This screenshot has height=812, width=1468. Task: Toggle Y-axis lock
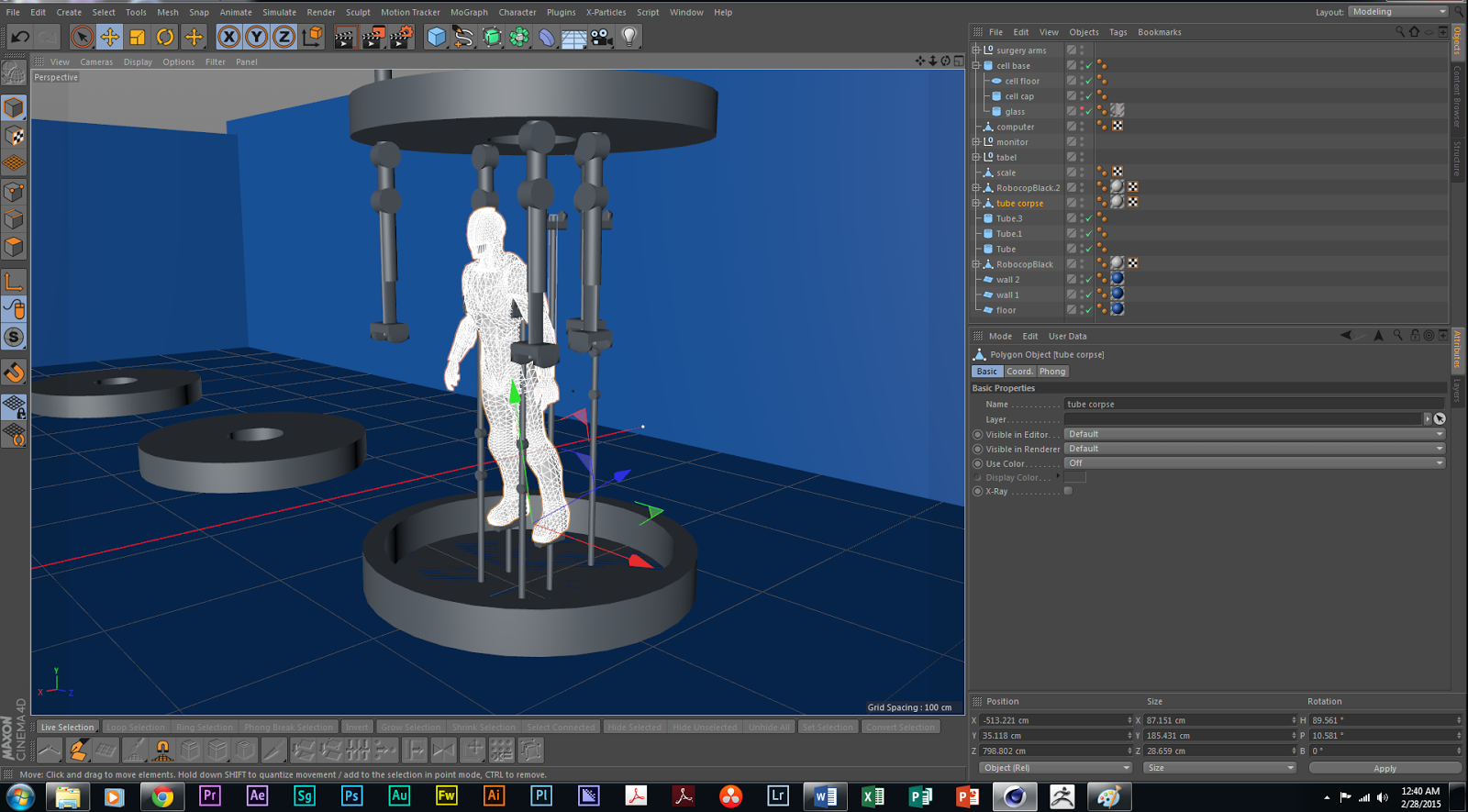257,37
